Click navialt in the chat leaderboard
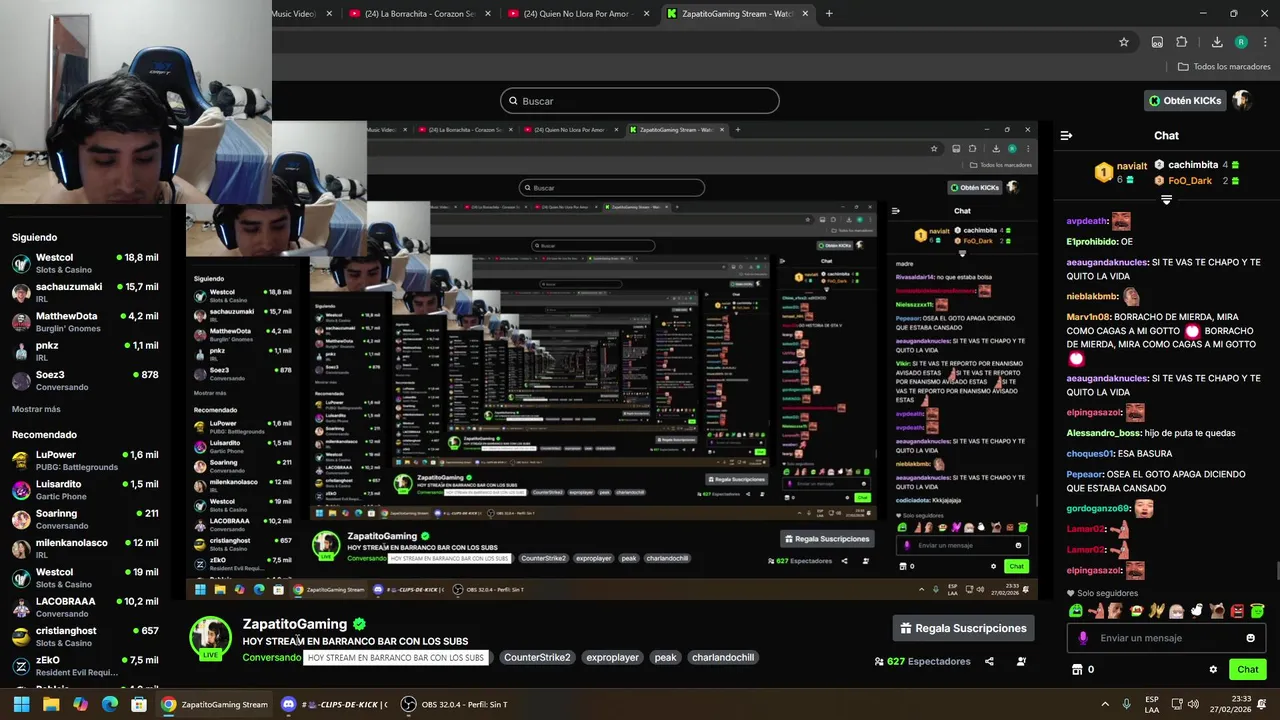The height and width of the screenshot is (720, 1280). (1132, 166)
